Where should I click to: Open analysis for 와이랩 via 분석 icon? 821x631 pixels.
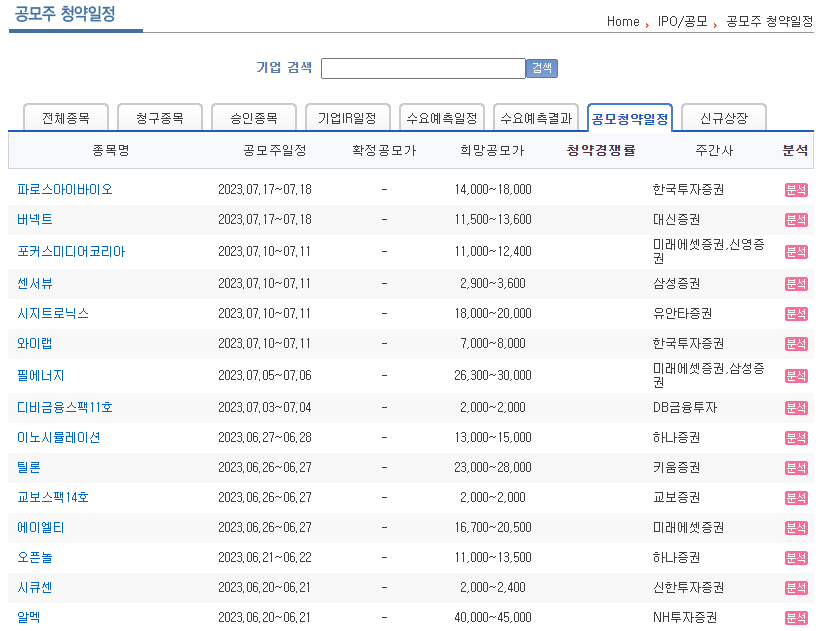(796, 343)
